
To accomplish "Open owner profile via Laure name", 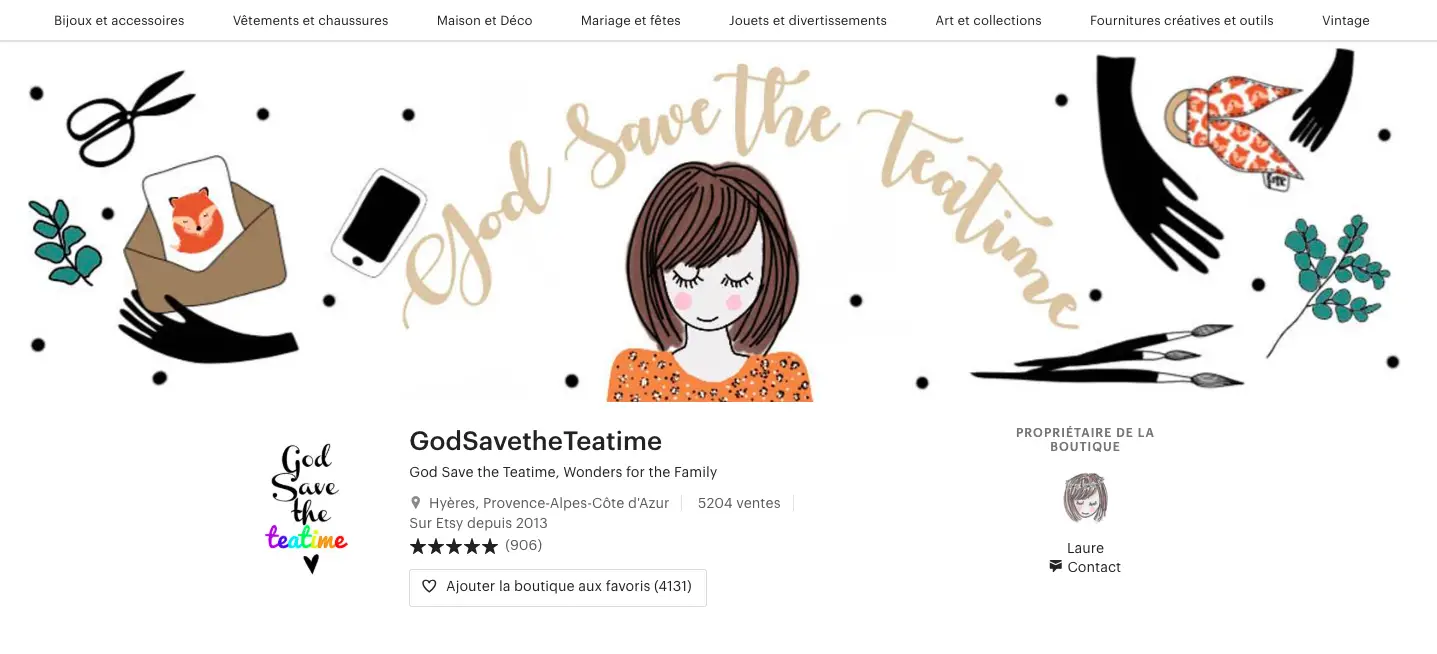I will coord(1085,548).
